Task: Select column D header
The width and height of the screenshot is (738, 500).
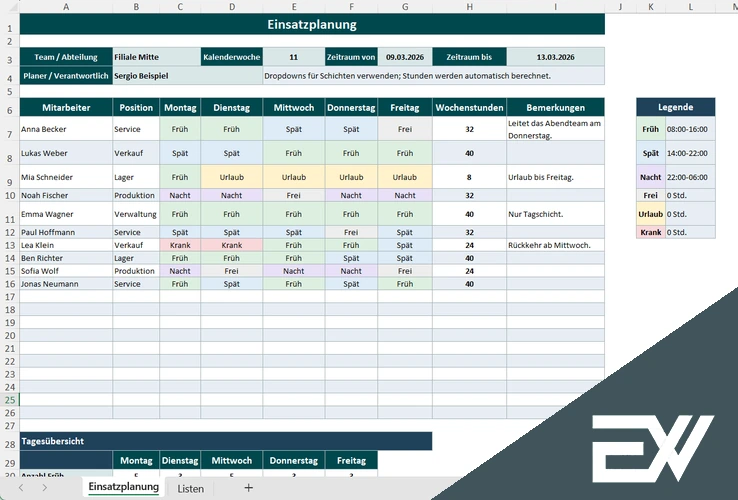Action: click(x=232, y=7)
